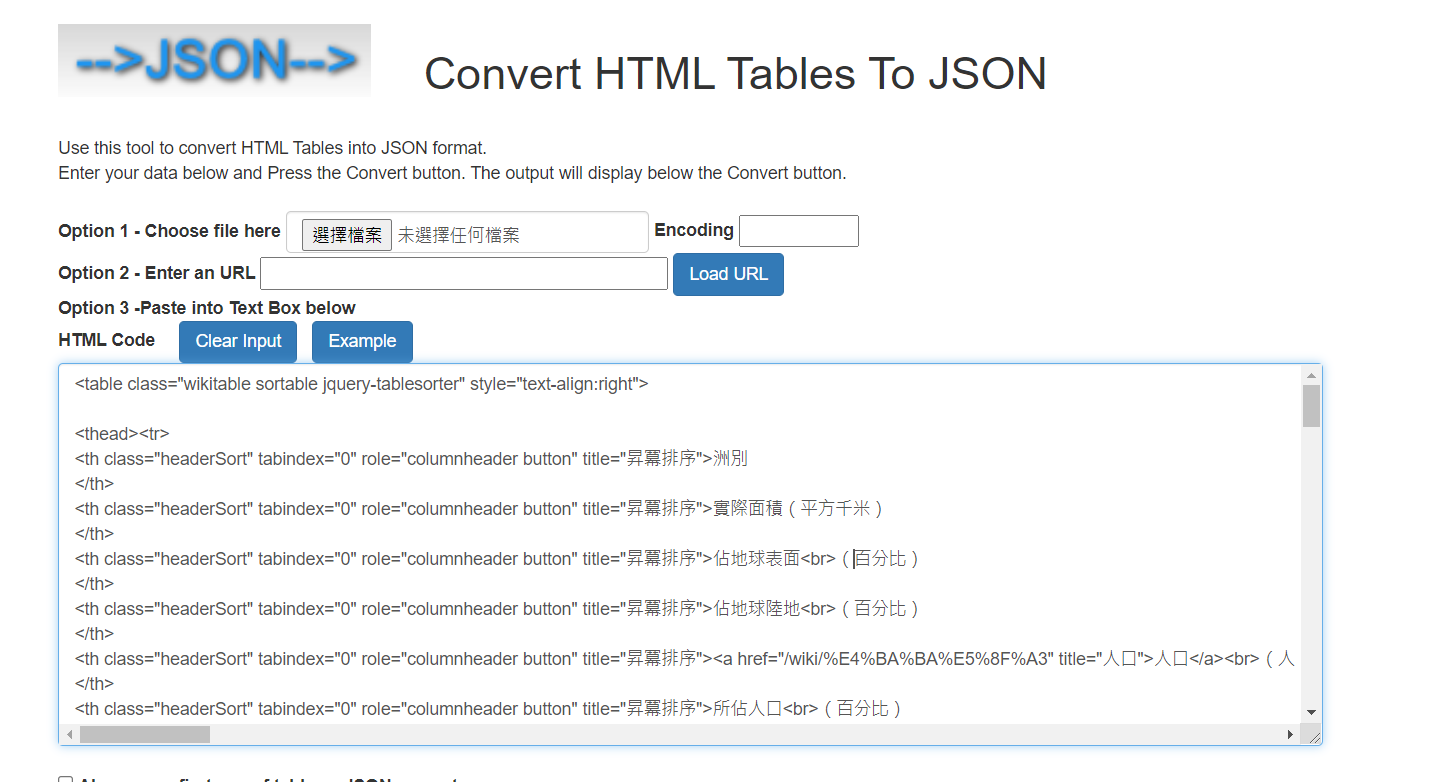Click the Option 2 URL input field
This screenshot has height=782, width=1435.
[x=464, y=274]
